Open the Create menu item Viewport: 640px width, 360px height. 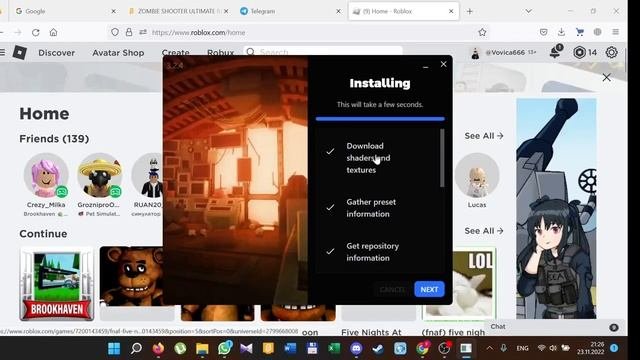tap(176, 52)
